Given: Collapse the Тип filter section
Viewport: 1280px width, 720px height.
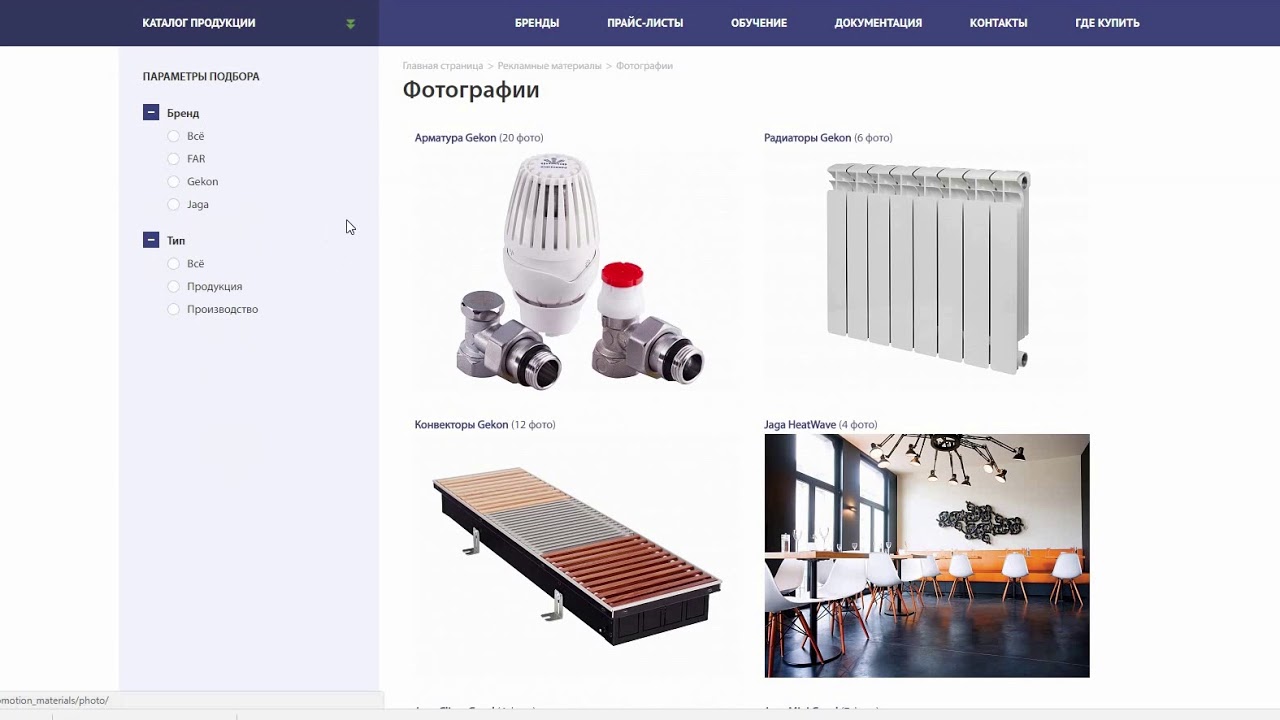Looking at the screenshot, I should pyautogui.click(x=151, y=240).
